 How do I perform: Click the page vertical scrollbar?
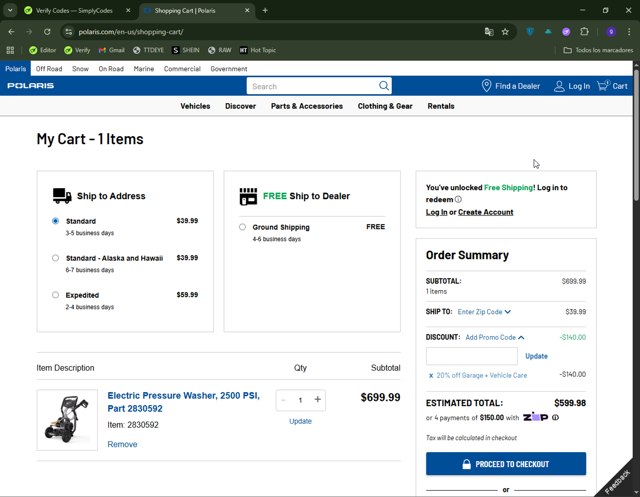point(636,135)
